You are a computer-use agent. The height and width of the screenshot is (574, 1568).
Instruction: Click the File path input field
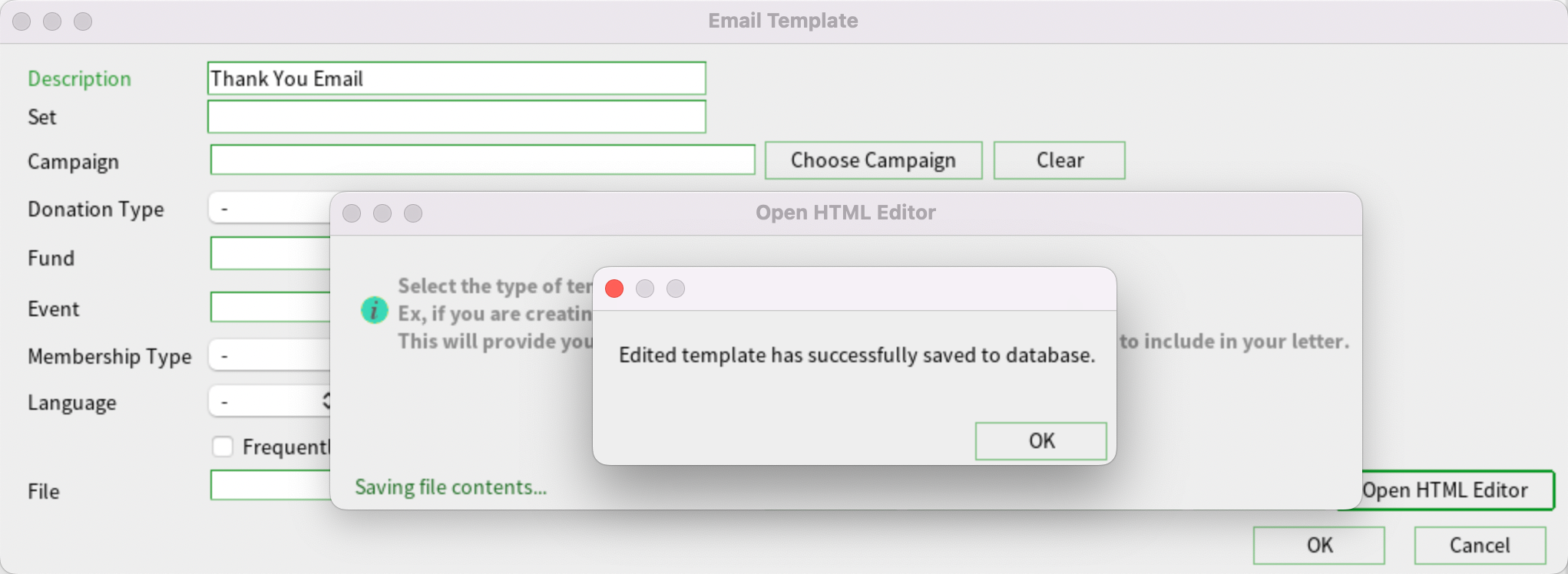pos(270,485)
